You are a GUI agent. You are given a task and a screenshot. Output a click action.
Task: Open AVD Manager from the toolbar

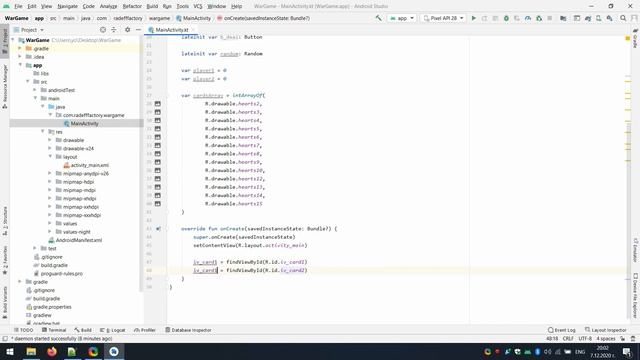598,18
